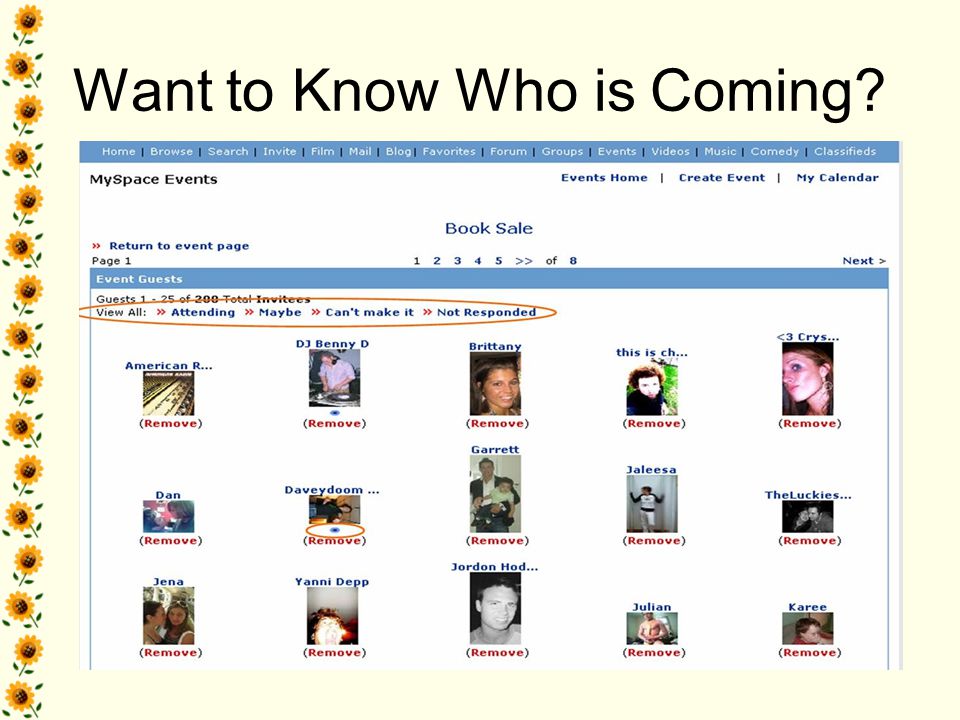Image resolution: width=960 pixels, height=720 pixels.
Task: Open Forum from navigation bar
Action: (x=508, y=151)
